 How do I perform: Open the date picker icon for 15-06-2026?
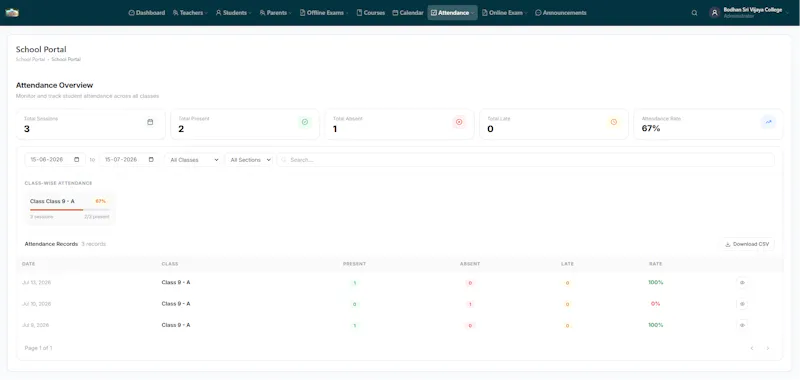coord(77,160)
